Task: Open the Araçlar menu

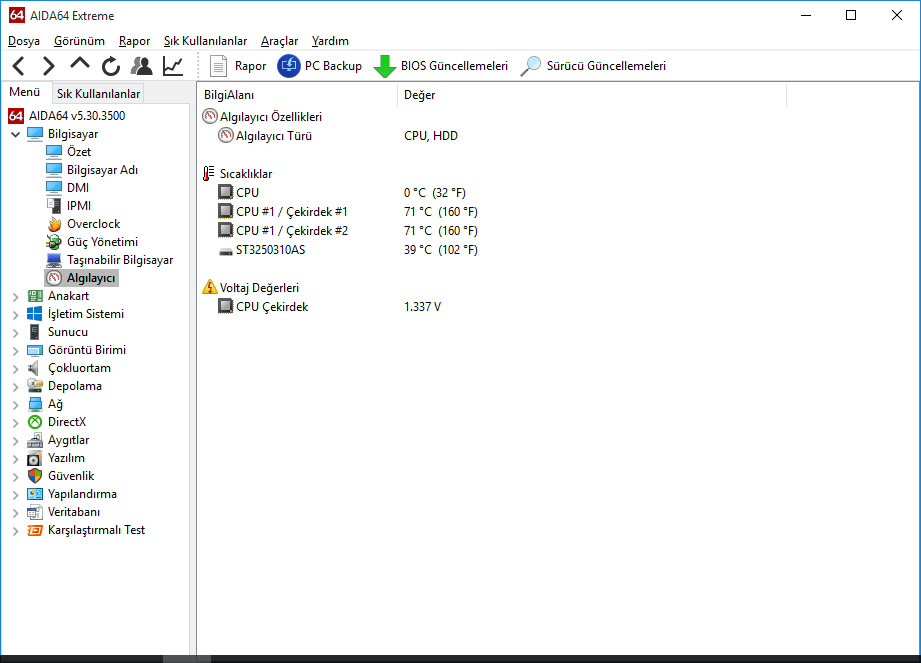Action: click(x=280, y=41)
